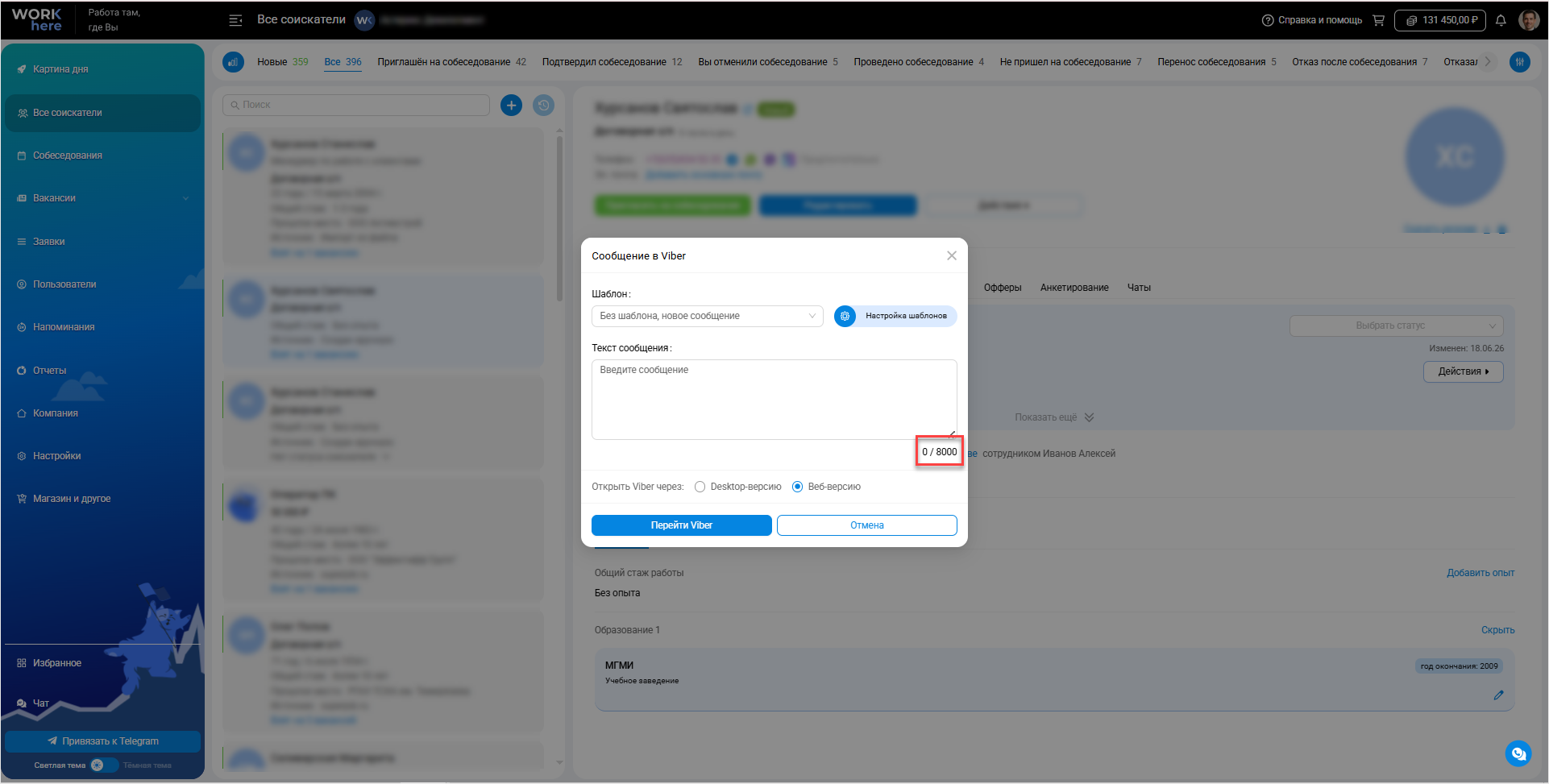Open notifications bell icon

(x=1501, y=20)
